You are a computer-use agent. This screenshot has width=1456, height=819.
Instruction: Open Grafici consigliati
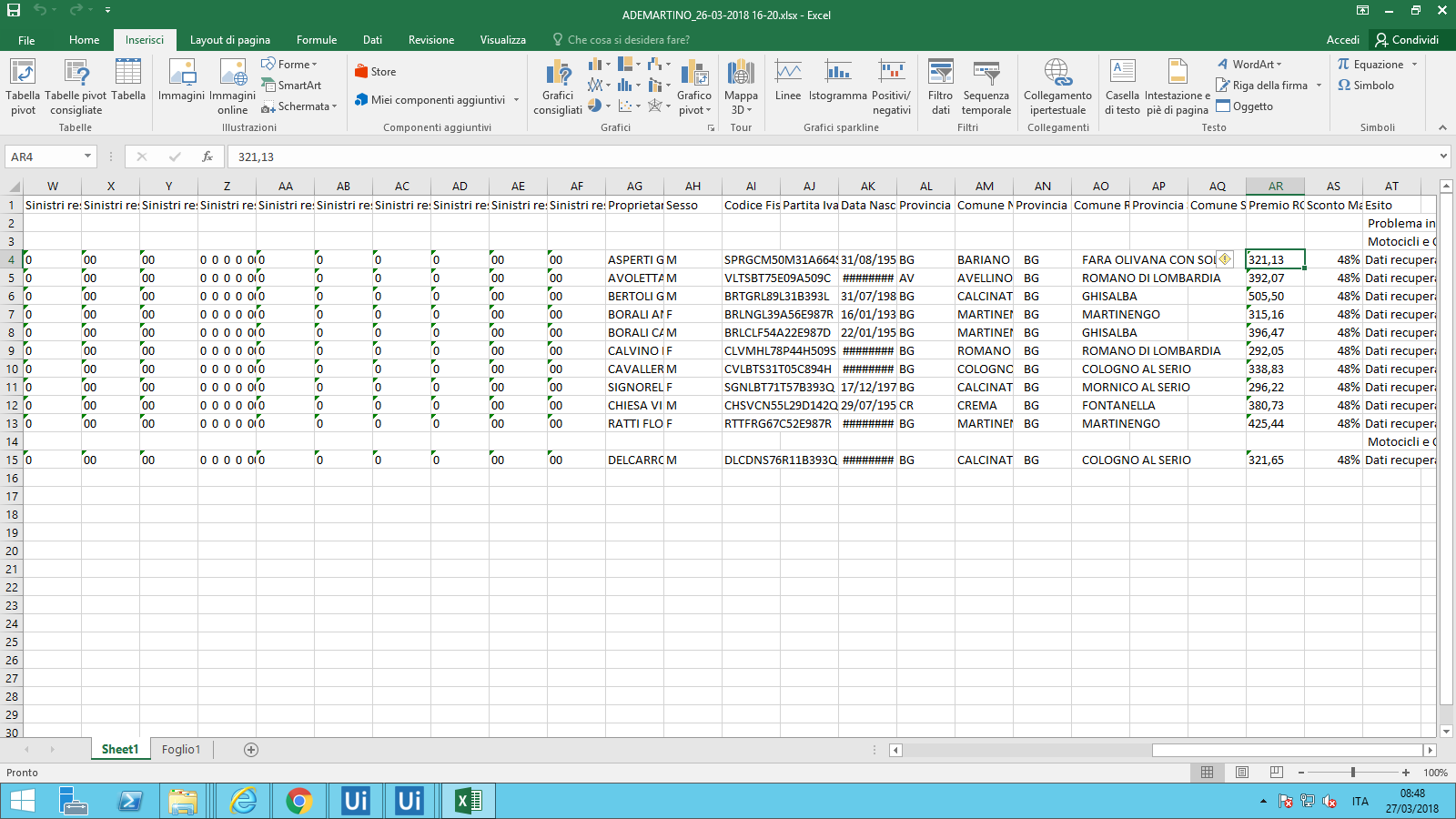click(557, 86)
